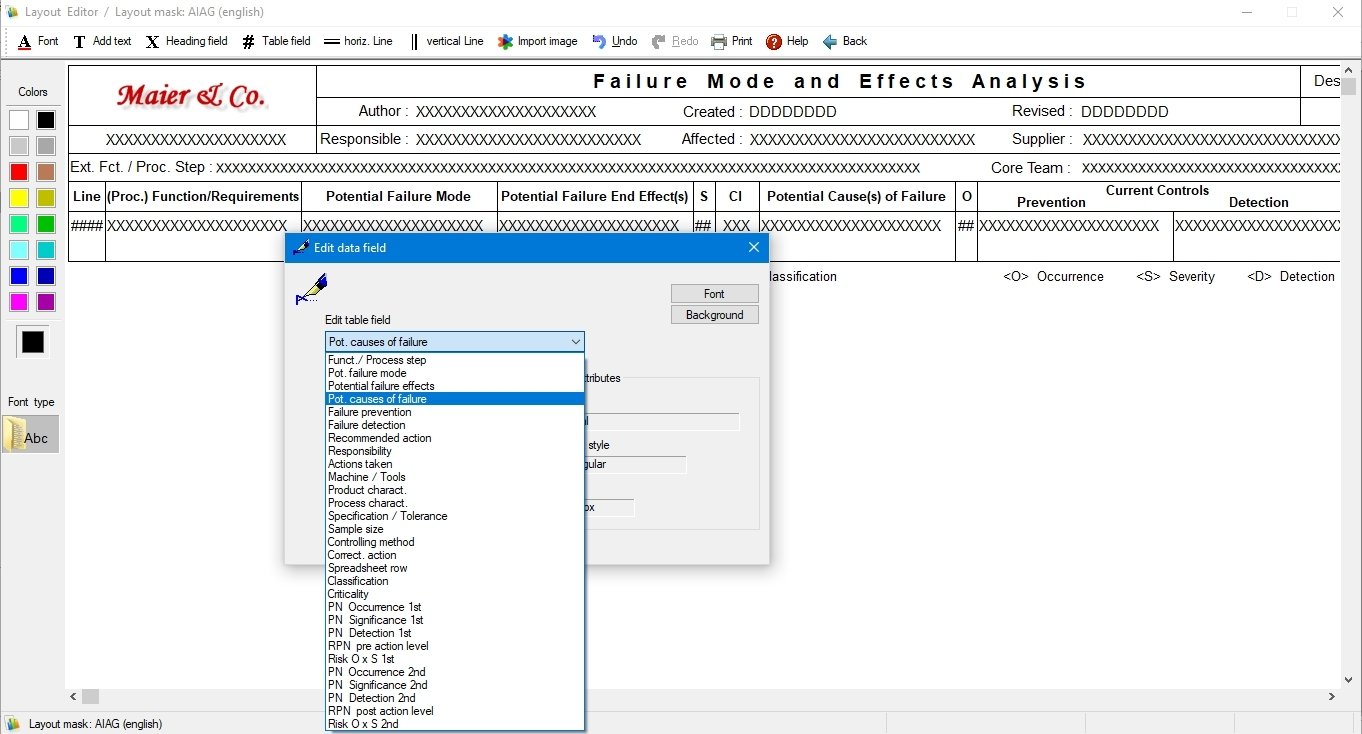The image size is (1362, 734).
Task: Close the Edit data field dialog
Action: [x=754, y=247]
